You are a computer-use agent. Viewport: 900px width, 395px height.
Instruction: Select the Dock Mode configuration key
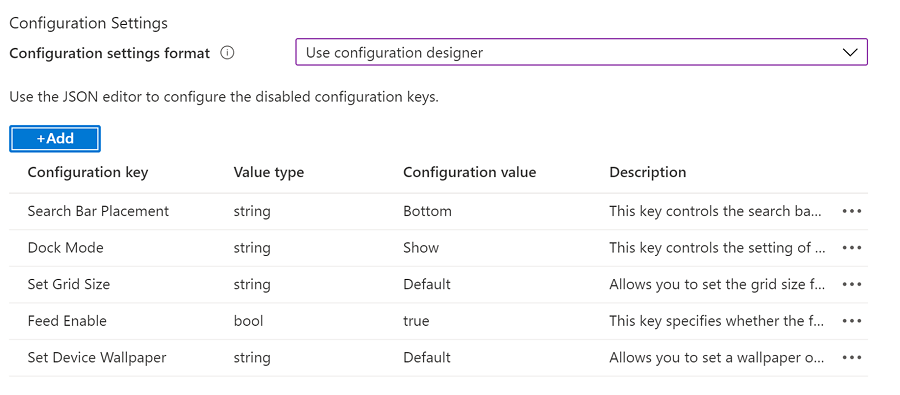(x=65, y=248)
